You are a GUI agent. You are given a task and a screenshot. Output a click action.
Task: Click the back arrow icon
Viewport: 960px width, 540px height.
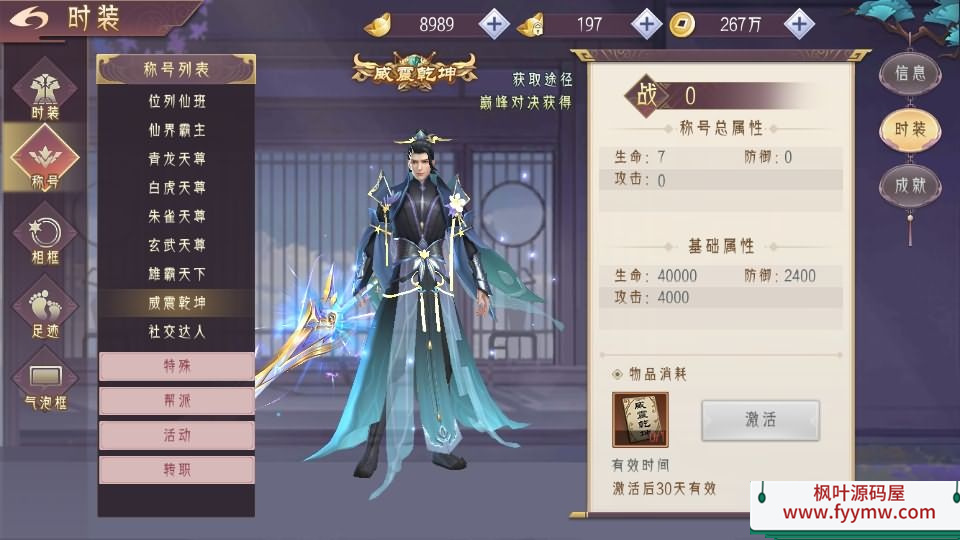(x=28, y=18)
